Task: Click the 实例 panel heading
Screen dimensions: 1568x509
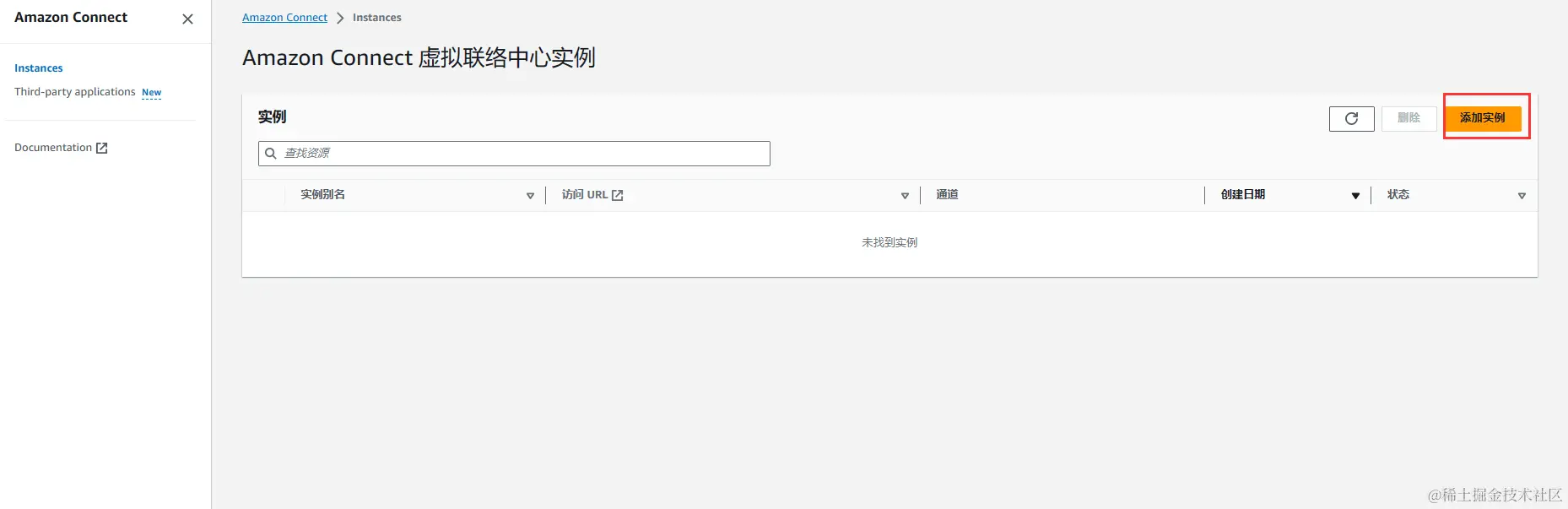Action: click(272, 117)
